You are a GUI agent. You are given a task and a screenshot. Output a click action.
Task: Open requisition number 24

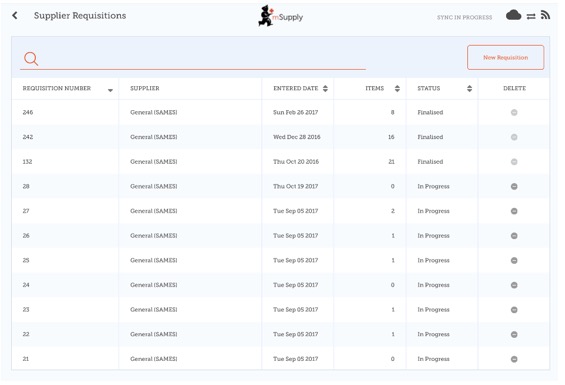pyautogui.click(x=26, y=285)
